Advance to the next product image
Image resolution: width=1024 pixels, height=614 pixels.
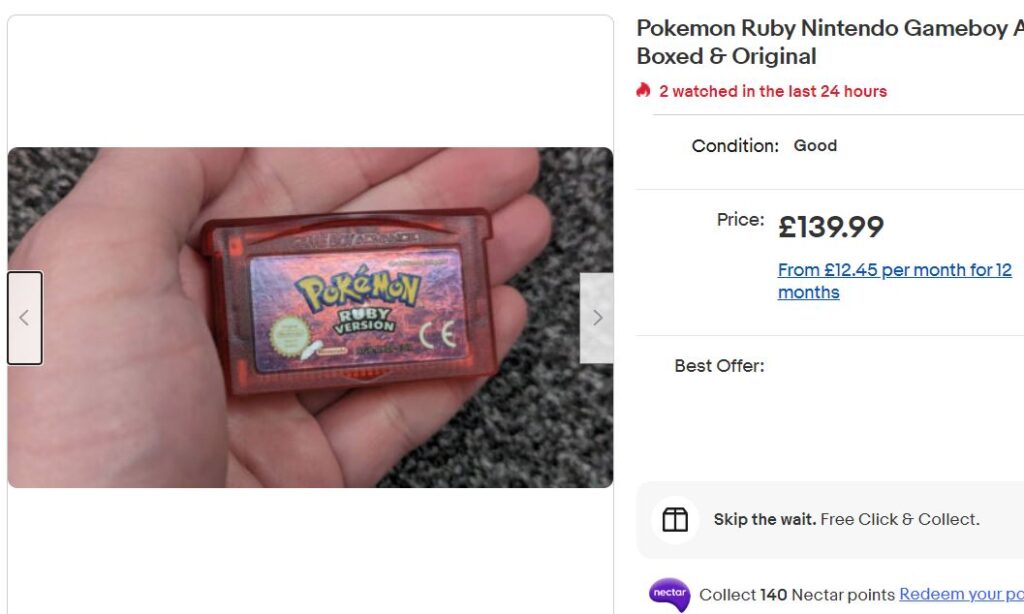click(597, 318)
